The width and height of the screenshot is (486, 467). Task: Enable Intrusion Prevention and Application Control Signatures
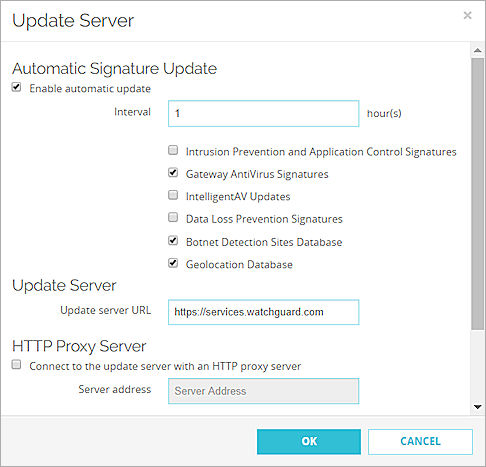(x=173, y=150)
